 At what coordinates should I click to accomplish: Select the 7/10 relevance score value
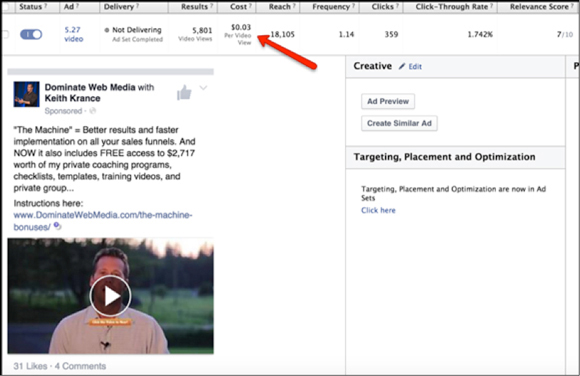[x=565, y=34]
